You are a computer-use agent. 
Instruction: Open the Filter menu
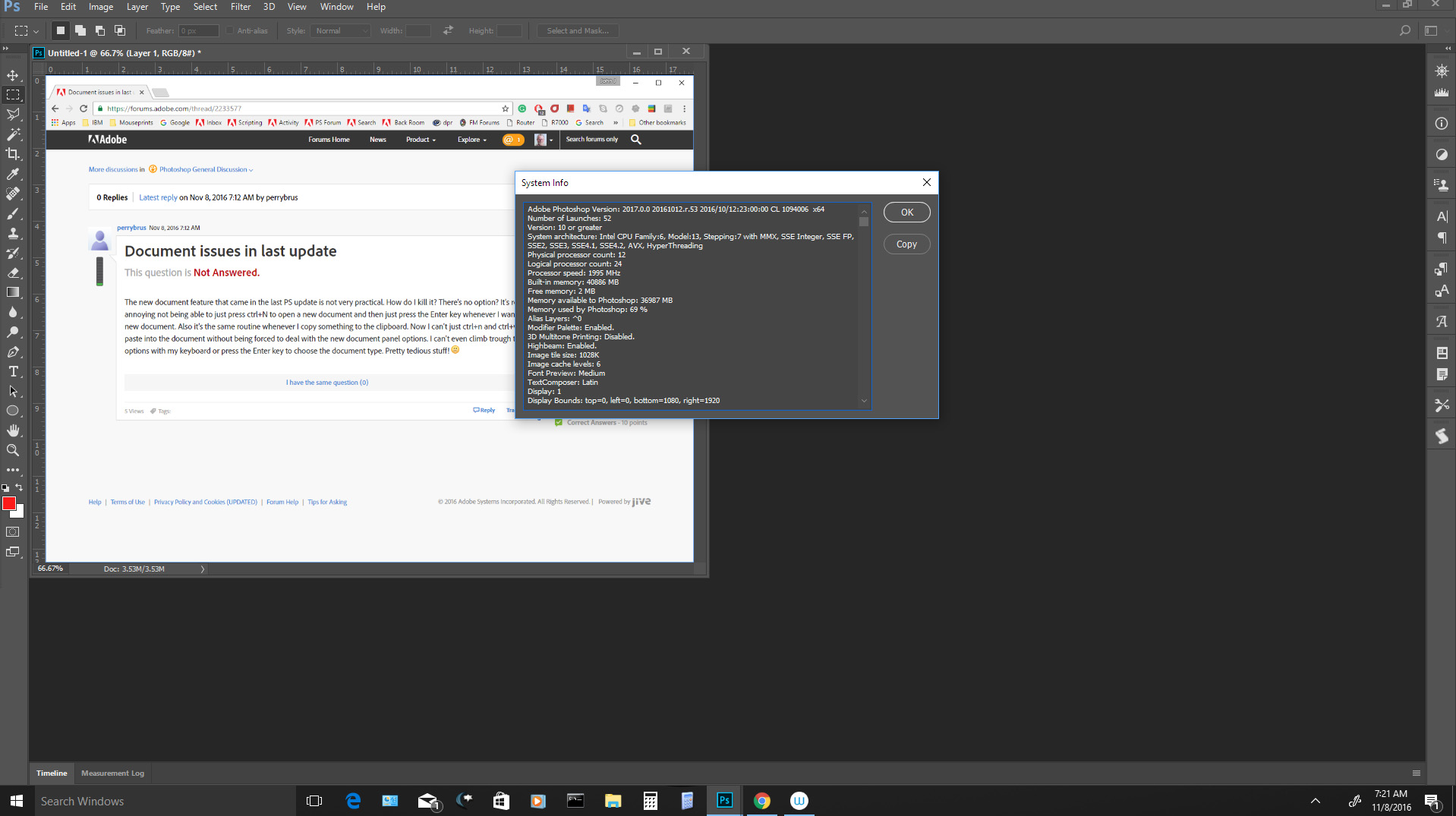point(241,7)
